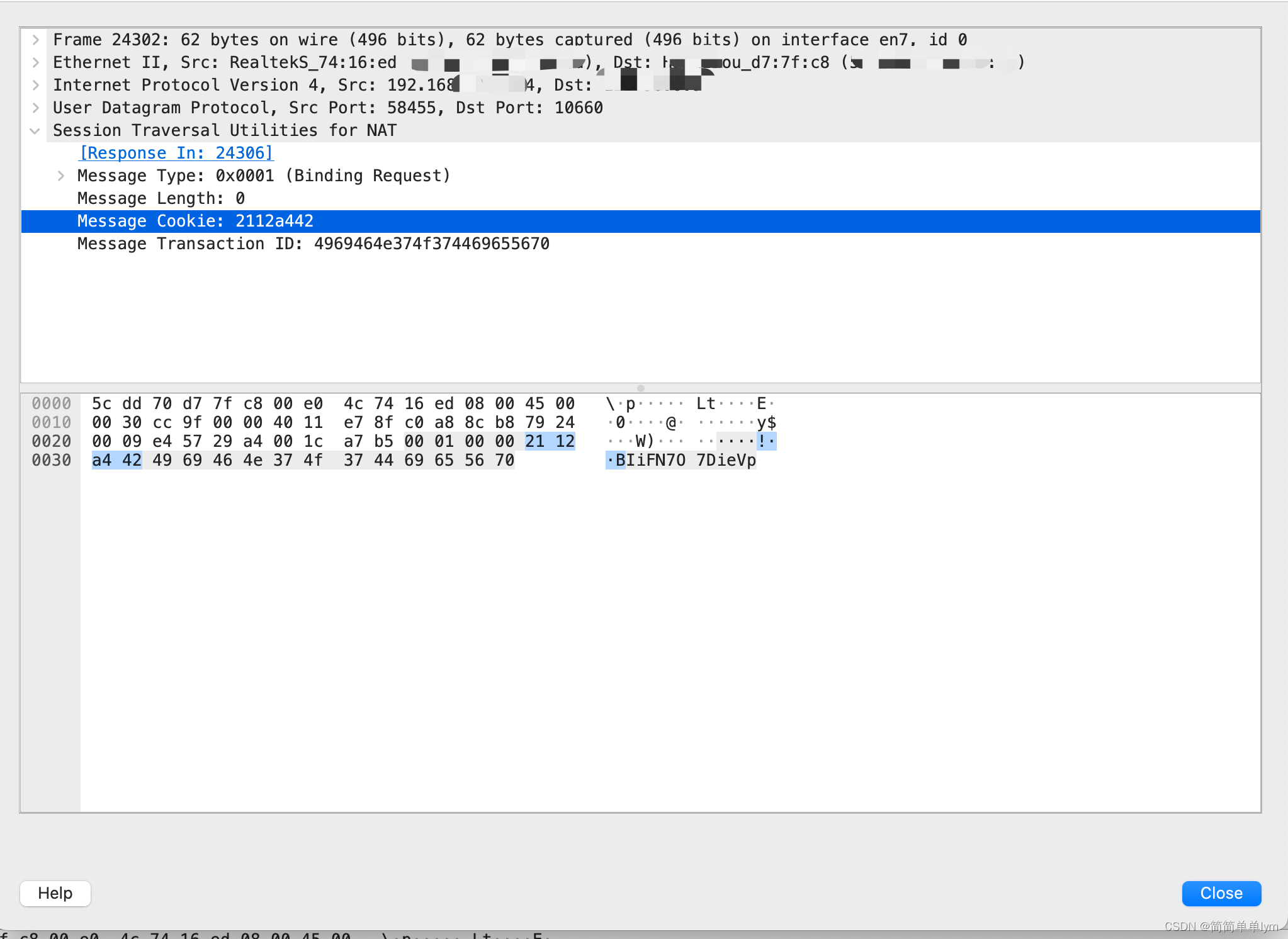This screenshot has width=1288, height=939.
Task: Click first hex byte 5c in row 0000
Action: 102,403
